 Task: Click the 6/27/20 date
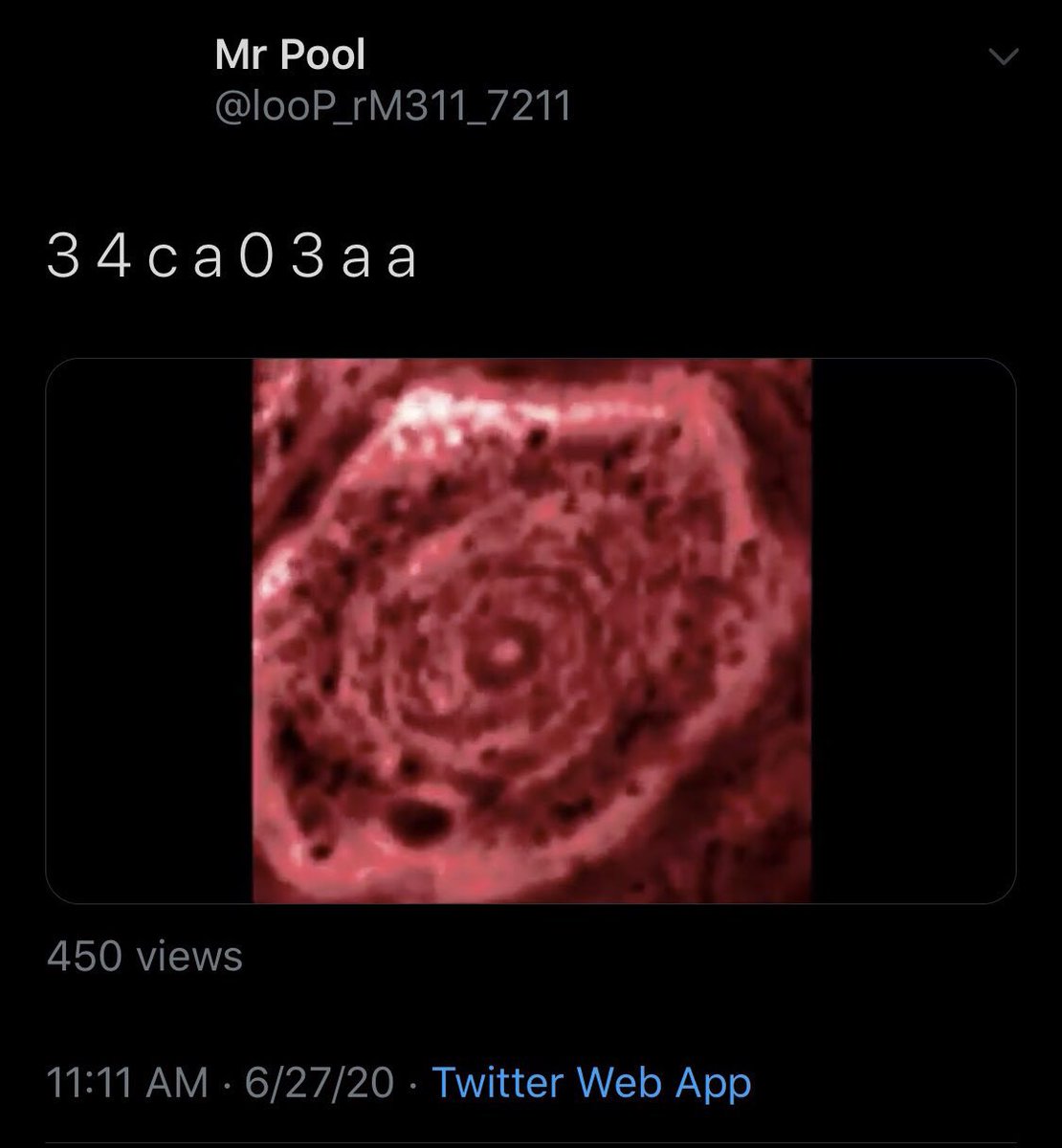pos(320,1083)
